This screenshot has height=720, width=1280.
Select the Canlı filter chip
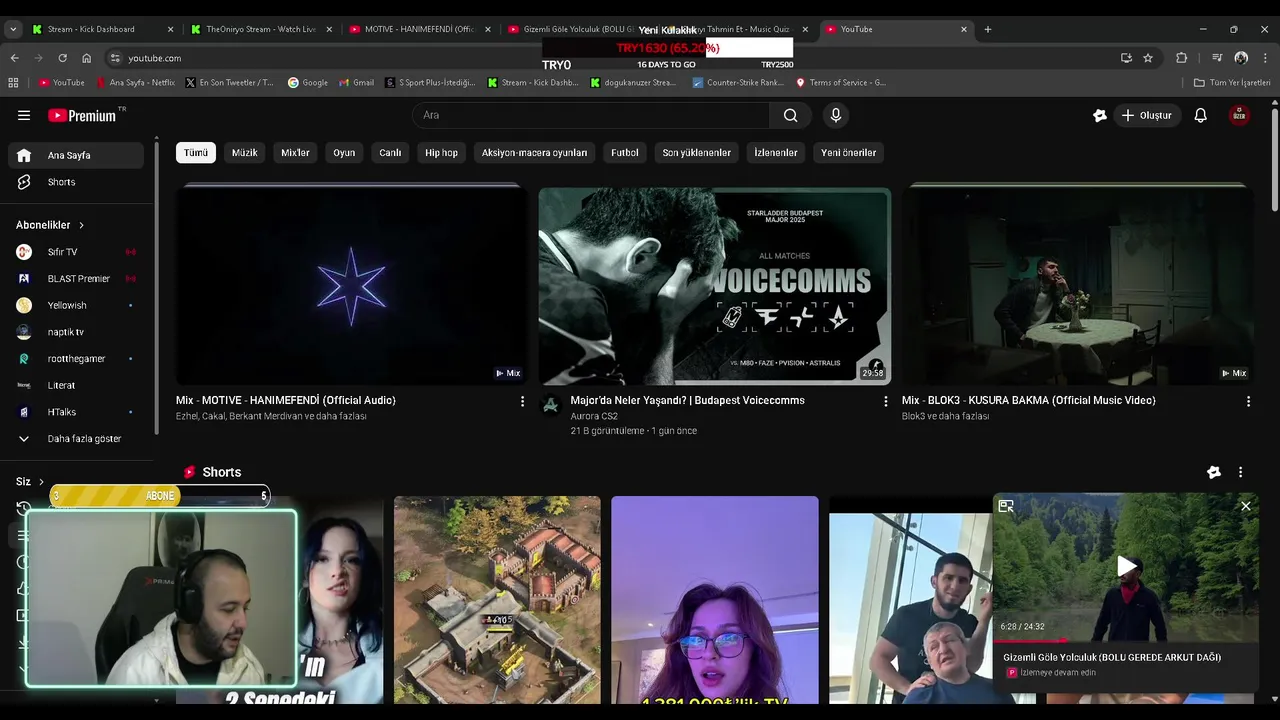tap(390, 153)
